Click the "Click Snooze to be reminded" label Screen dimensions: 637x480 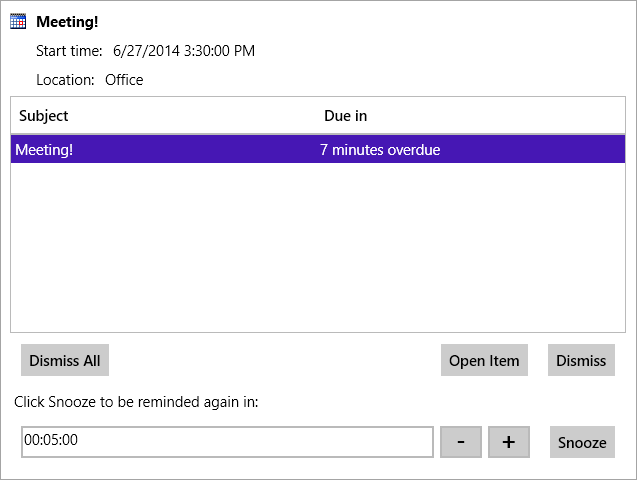tap(136, 402)
